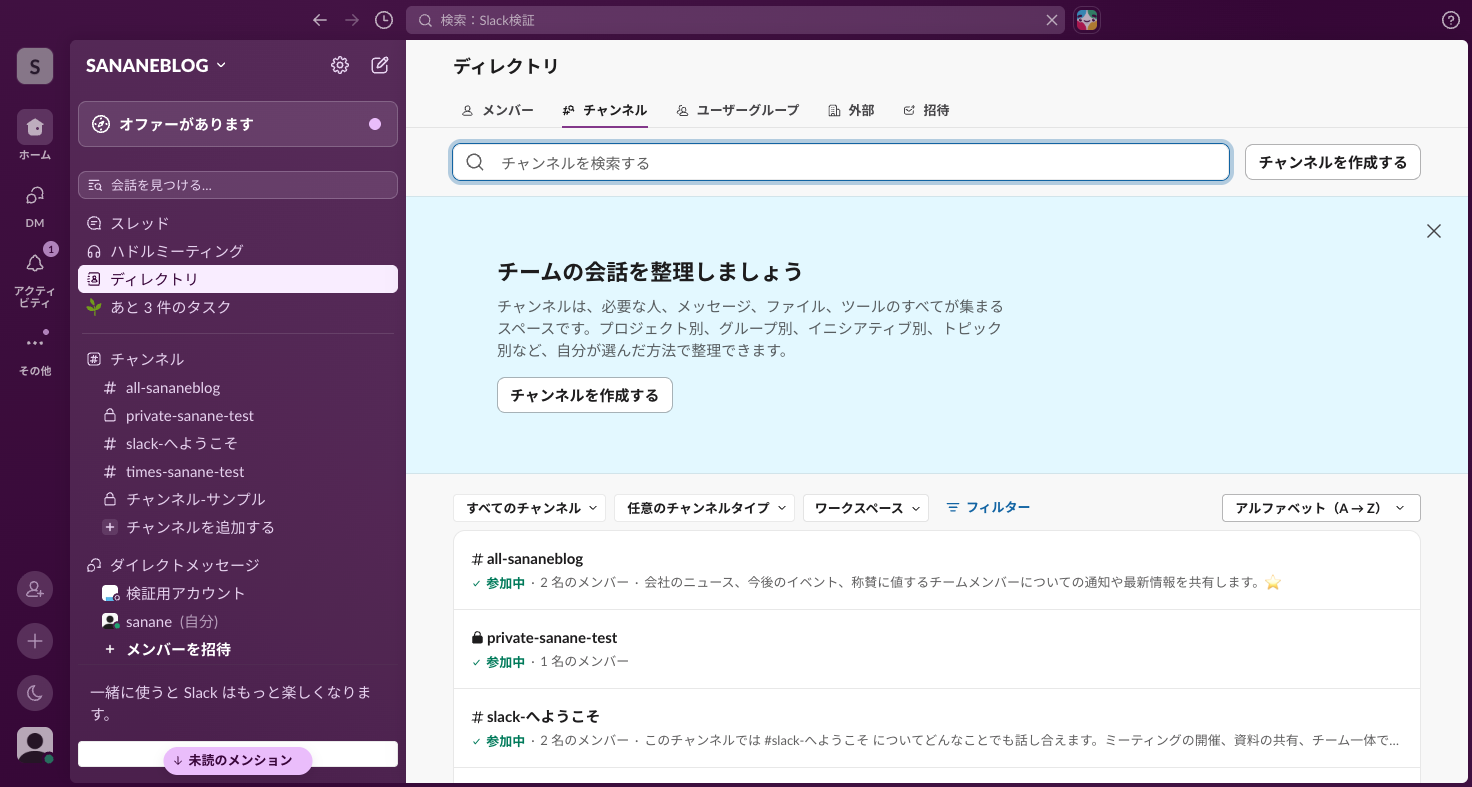Go forward with the right arrow
This screenshot has height=787, width=1472.
(351, 20)
